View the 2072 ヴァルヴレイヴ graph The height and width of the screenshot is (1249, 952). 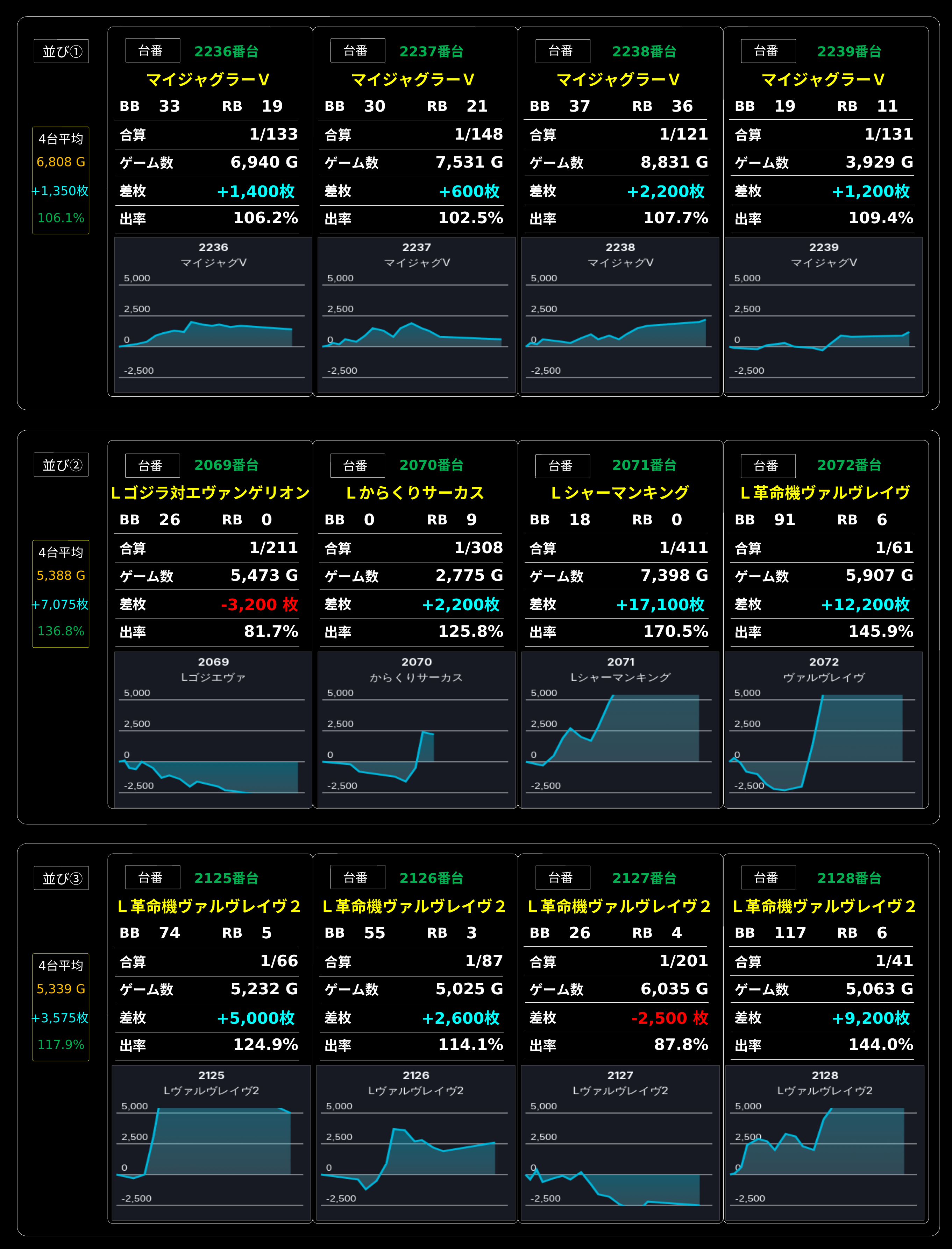tap(823, 729)
